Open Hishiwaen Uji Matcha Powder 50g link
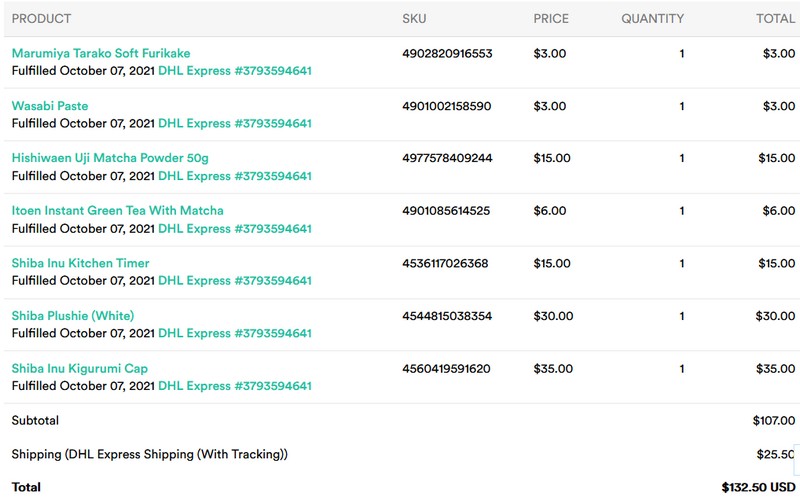The image size is (800, 497). click(x=110, y=158)
